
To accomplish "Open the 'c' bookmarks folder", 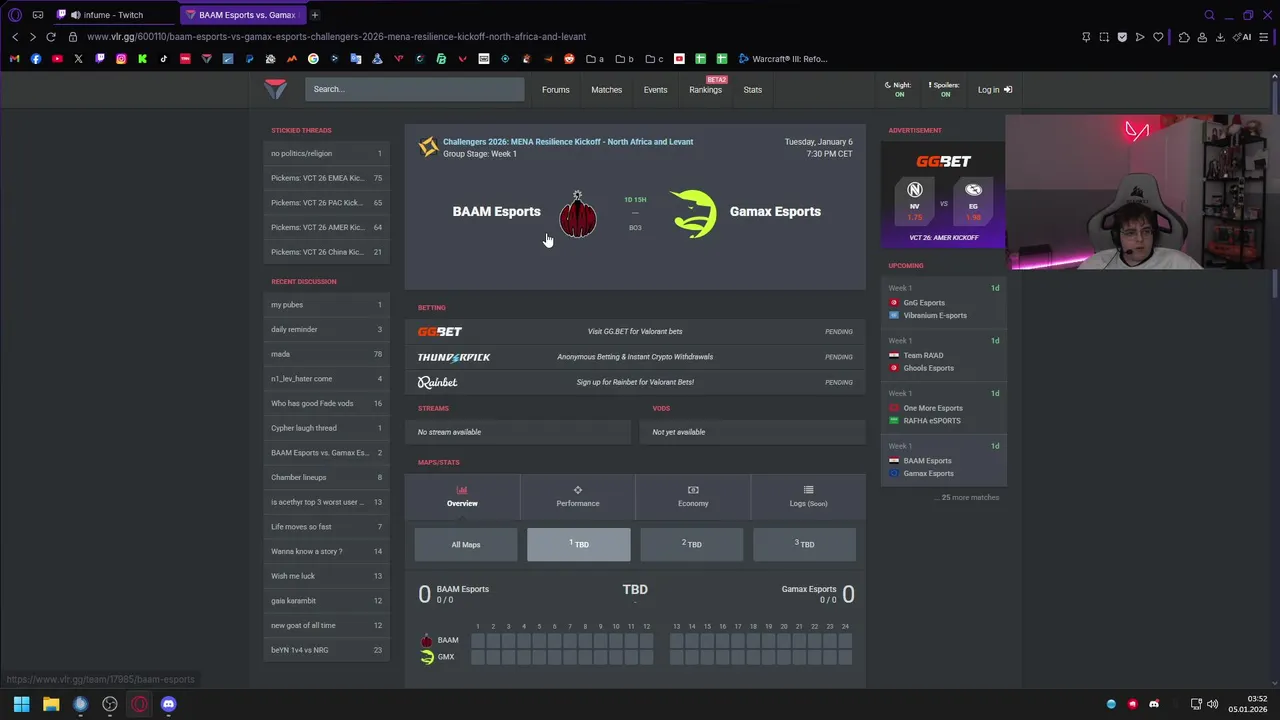I will [x=655, y=59].
